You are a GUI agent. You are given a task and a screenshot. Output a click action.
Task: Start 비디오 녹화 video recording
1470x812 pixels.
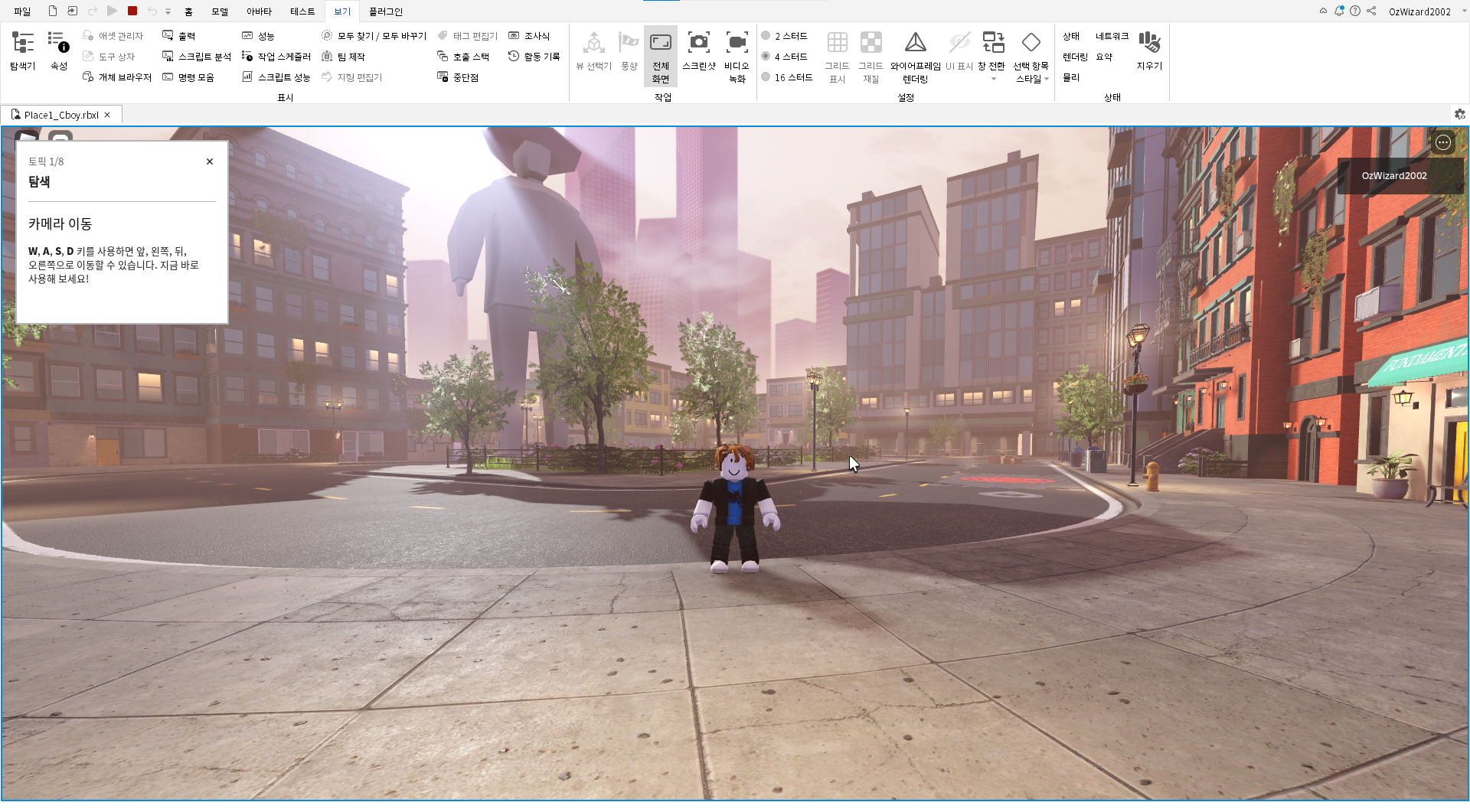(x=737, y=57)
